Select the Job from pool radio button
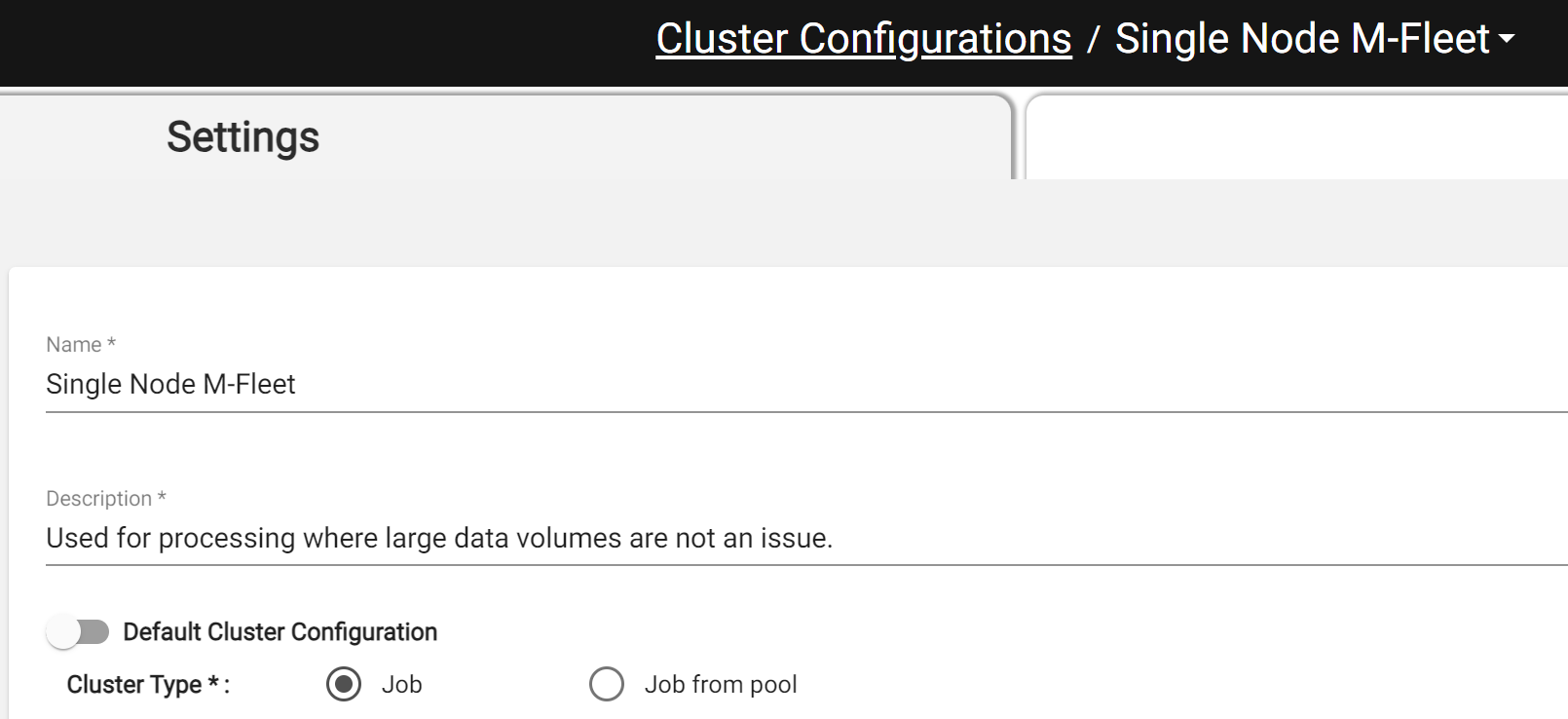1568x719 pixels. pos(607,684)
